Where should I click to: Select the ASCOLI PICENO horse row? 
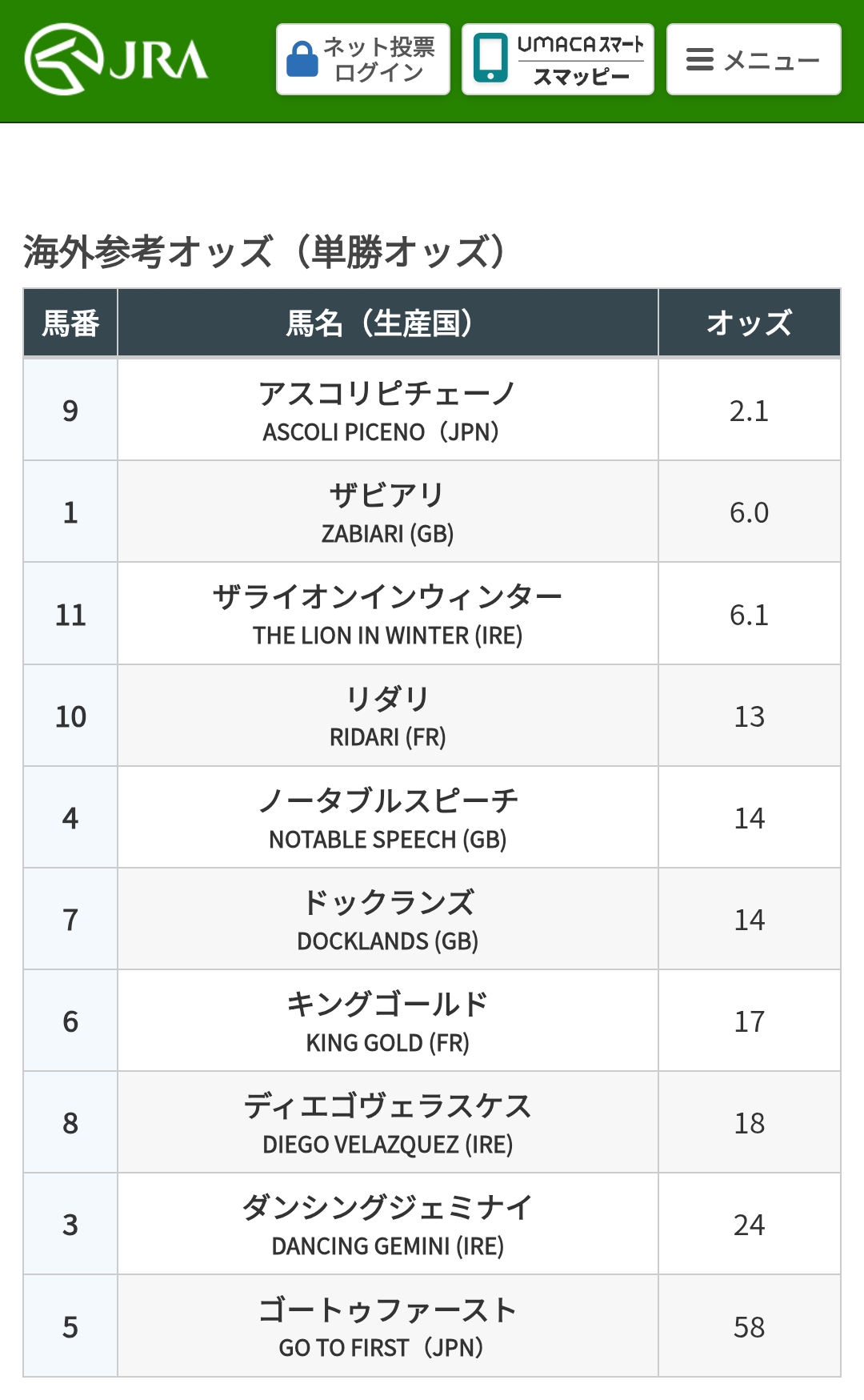coord(387,411)
